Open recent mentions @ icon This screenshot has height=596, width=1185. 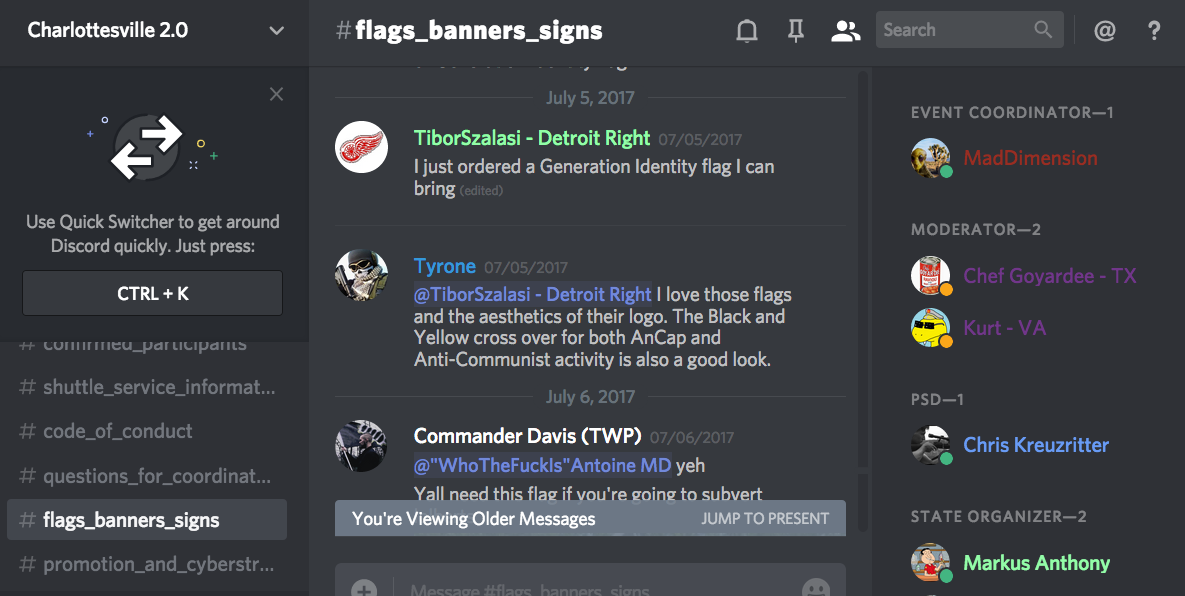pyautogui.click(x=1104, y=30)
